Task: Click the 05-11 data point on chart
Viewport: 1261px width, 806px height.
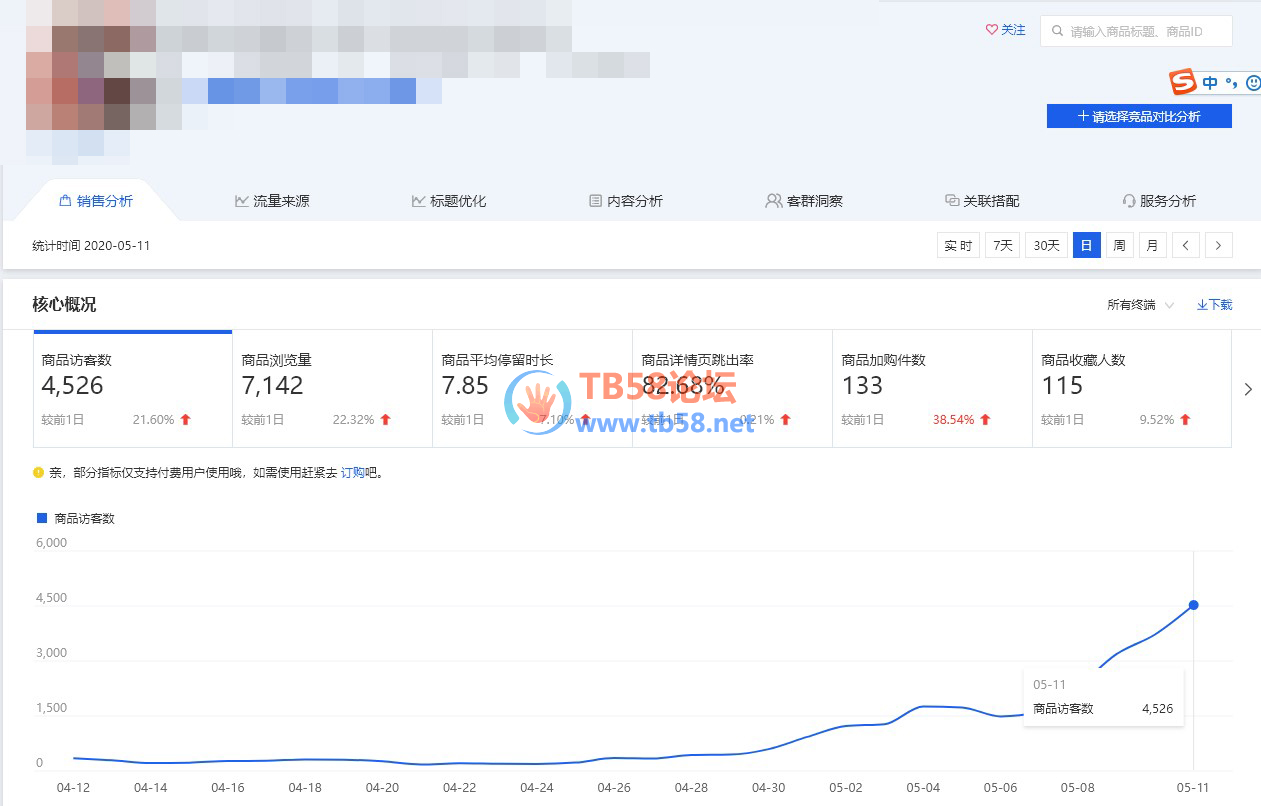Action: point(1193,605)
